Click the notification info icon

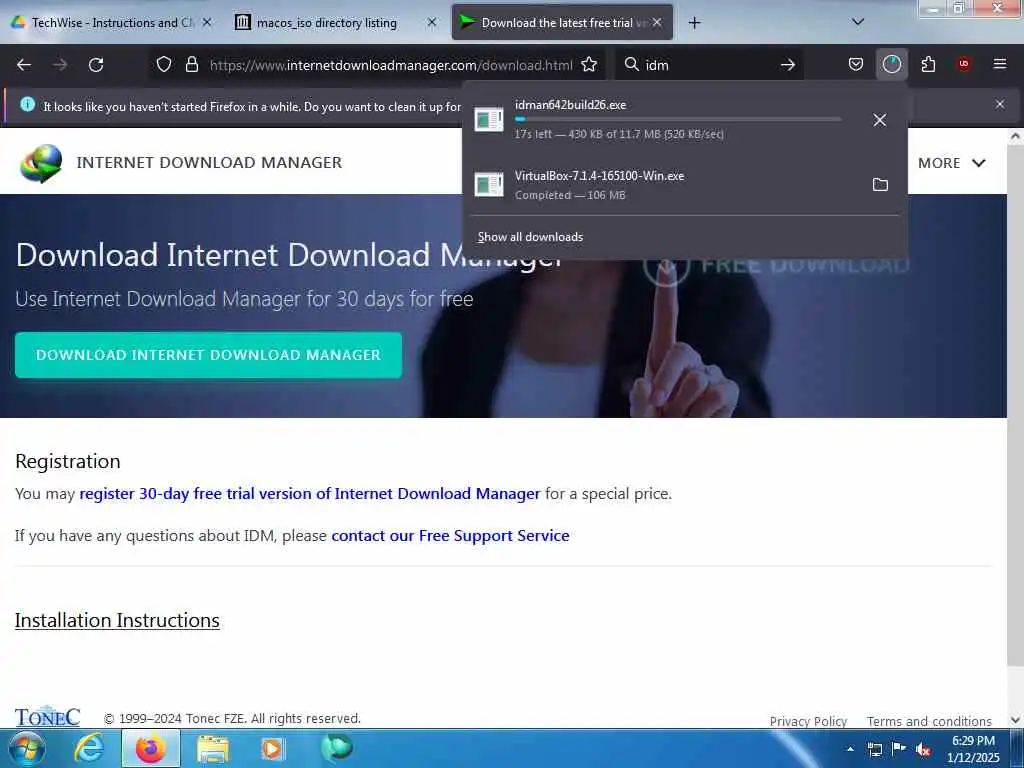point(27,104)
